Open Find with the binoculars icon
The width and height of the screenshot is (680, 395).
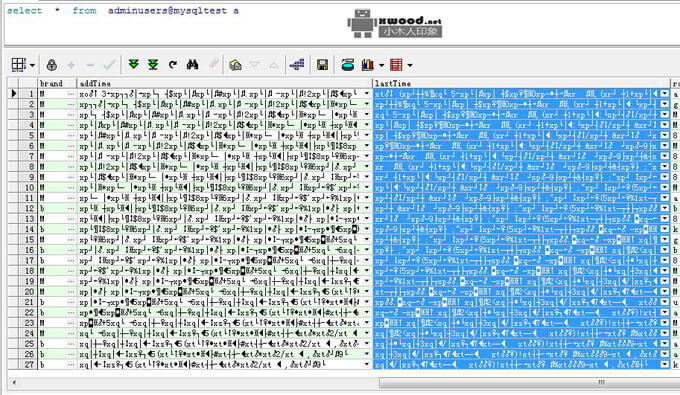click(x=192, y=65)
